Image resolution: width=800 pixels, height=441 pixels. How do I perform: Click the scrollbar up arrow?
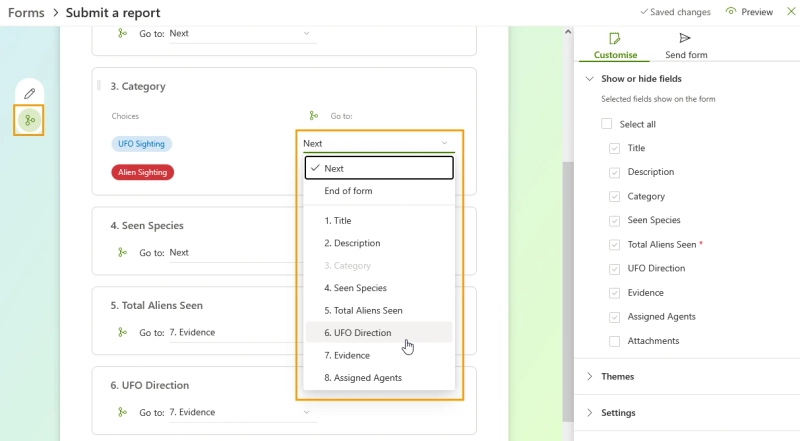pyautogui.click(x=567, y=32)
